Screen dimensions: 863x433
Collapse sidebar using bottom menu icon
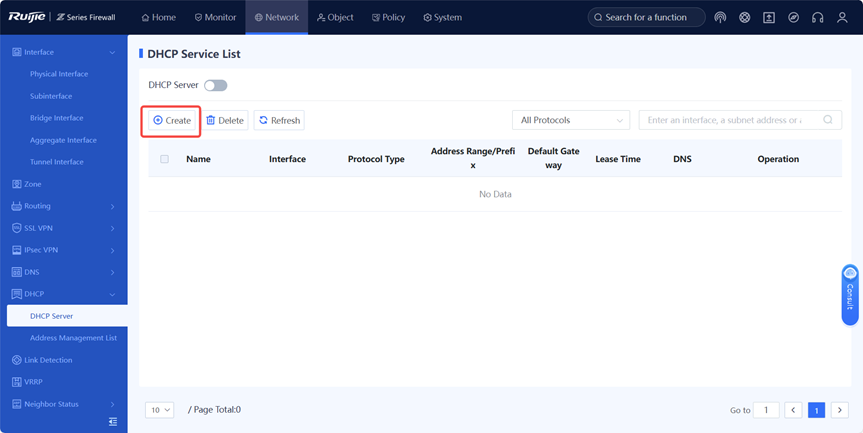pos(113,422)
